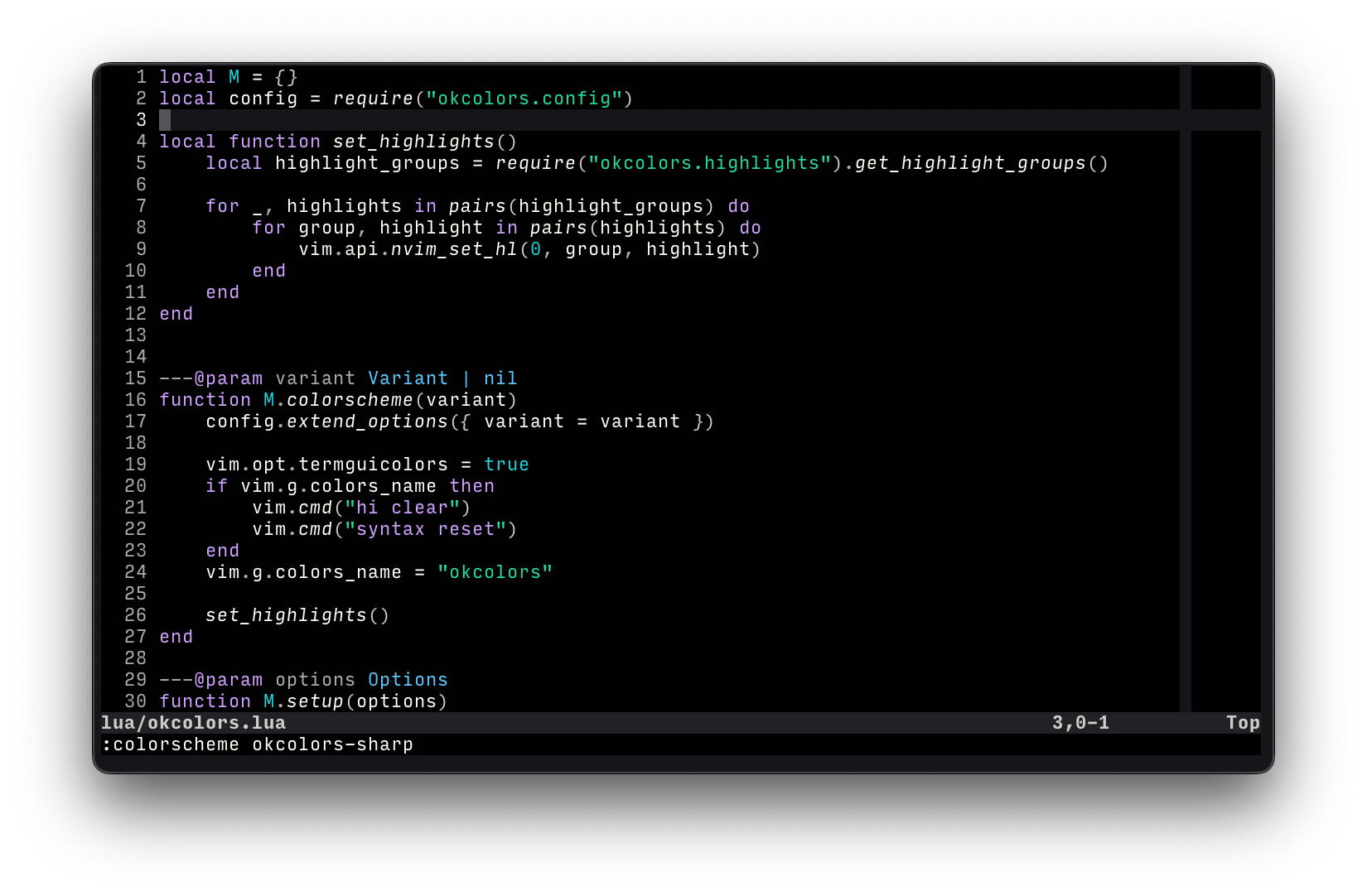Click the "hi clear" string on line 21
The image size is (1367, 896).
[x=402, y=508]
